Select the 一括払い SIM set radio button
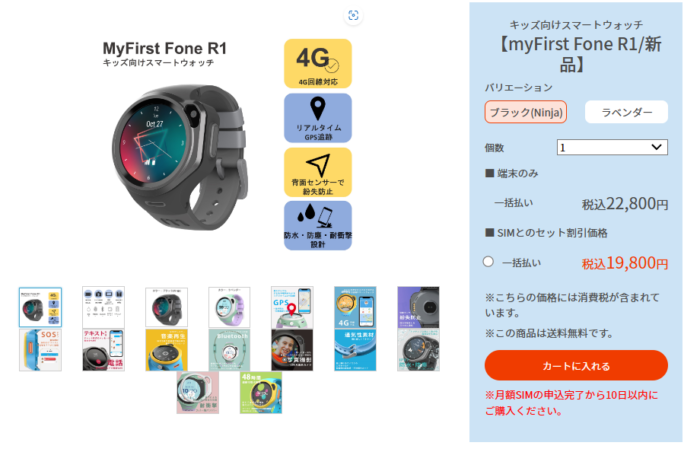Viewport: 700px width, 452px height. (x=488, y=262)
